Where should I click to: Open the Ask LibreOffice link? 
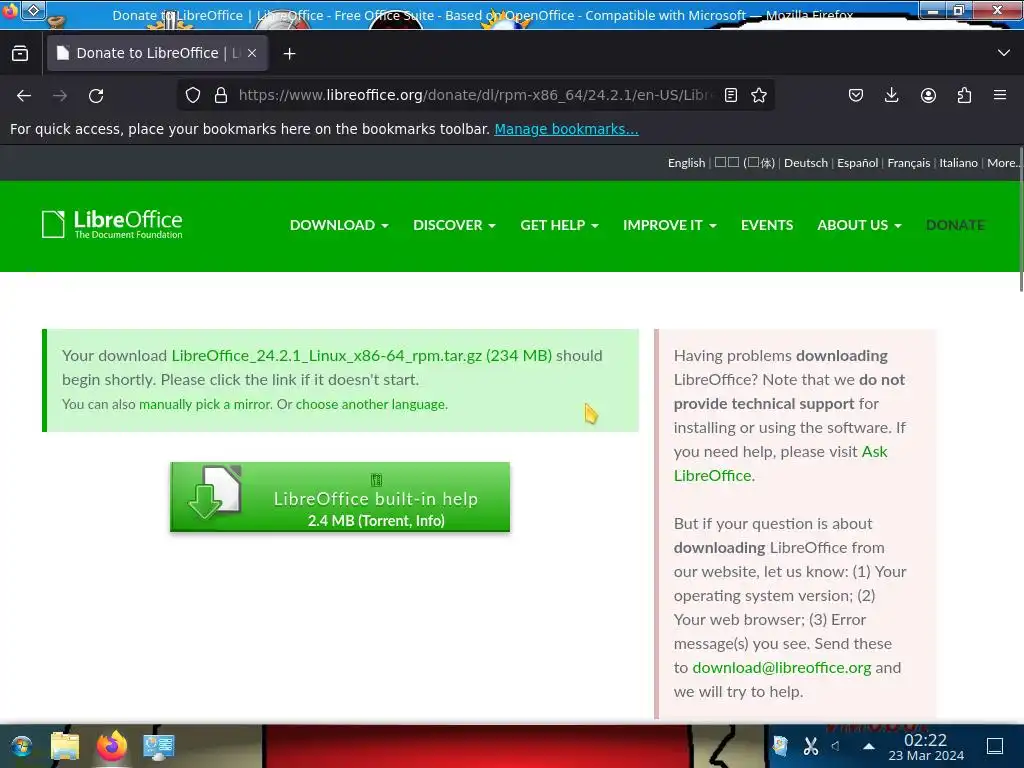pos(780,464)
